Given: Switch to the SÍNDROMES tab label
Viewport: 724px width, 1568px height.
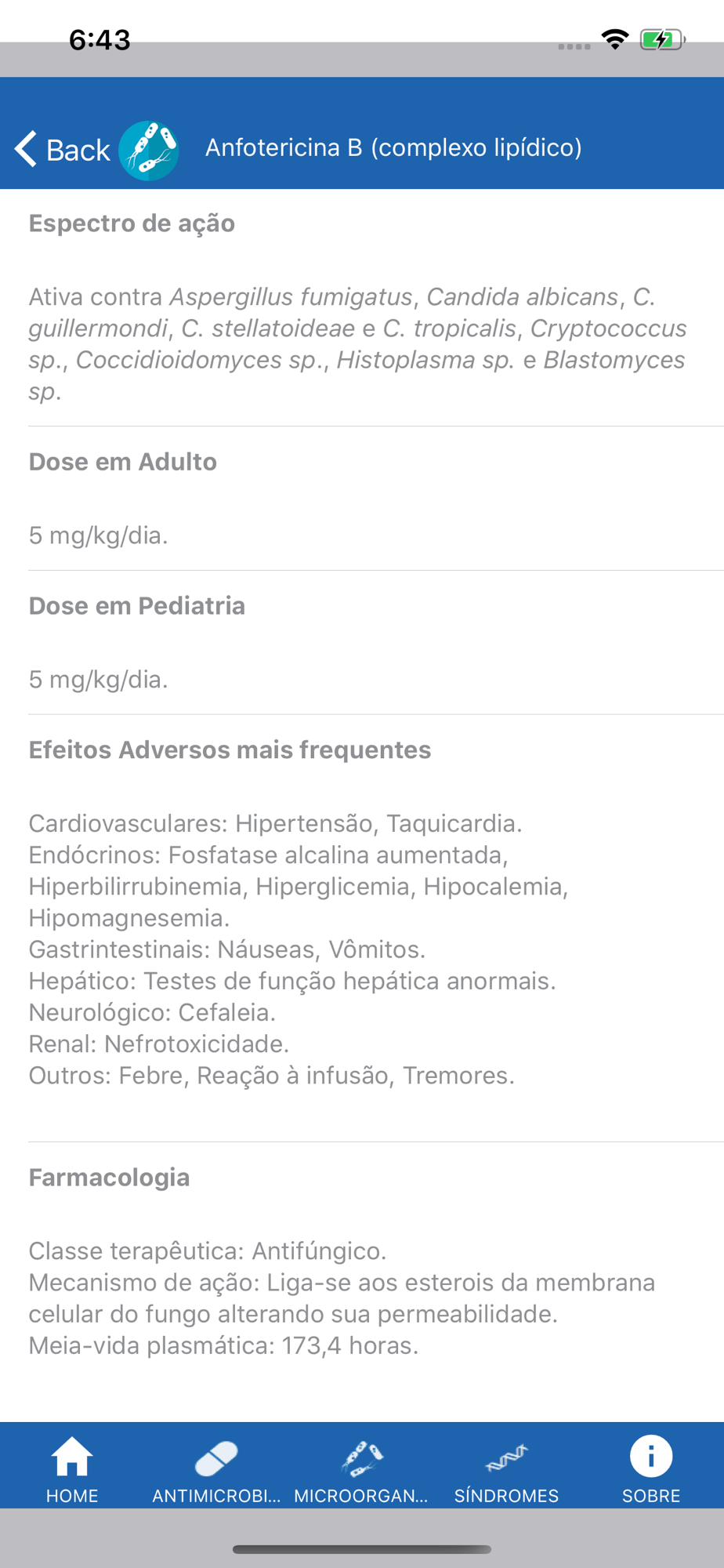Looking at the screenshot, I should (506, 1496).
